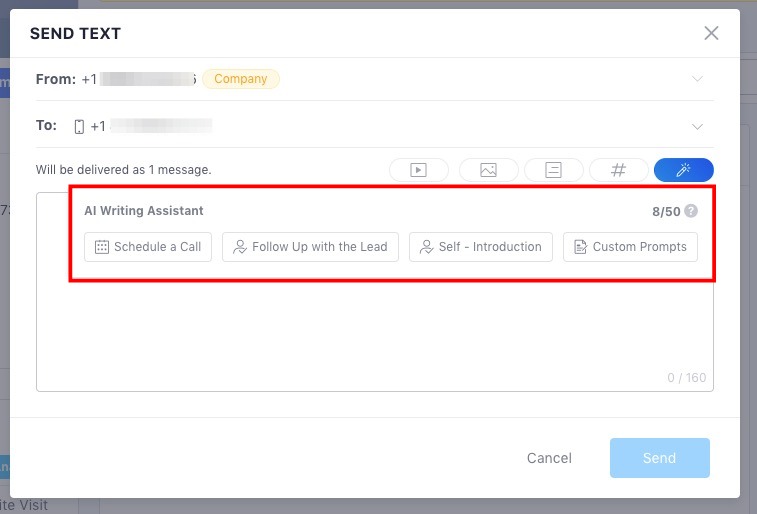
Task: Click inside the message text area
Action: click(x=375, y=333)
